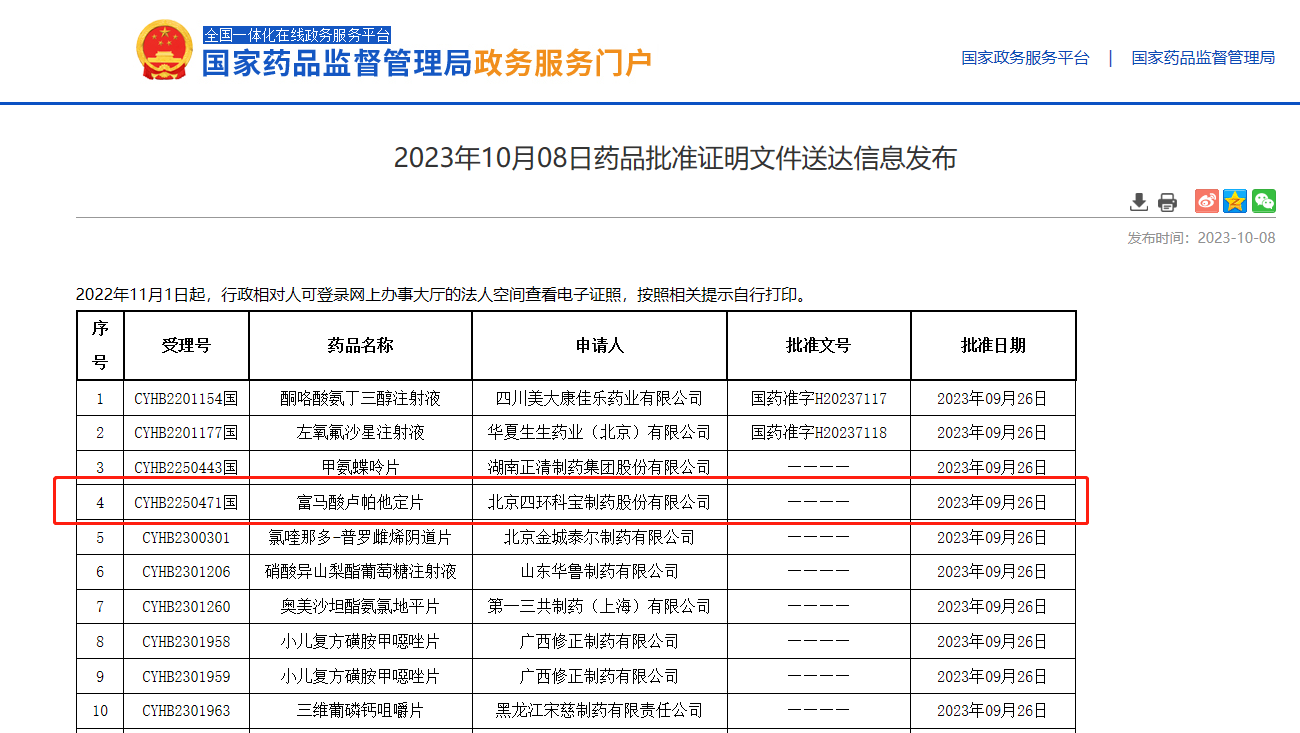Open 国家政务服务平台 link

[x=1025, y=58]
